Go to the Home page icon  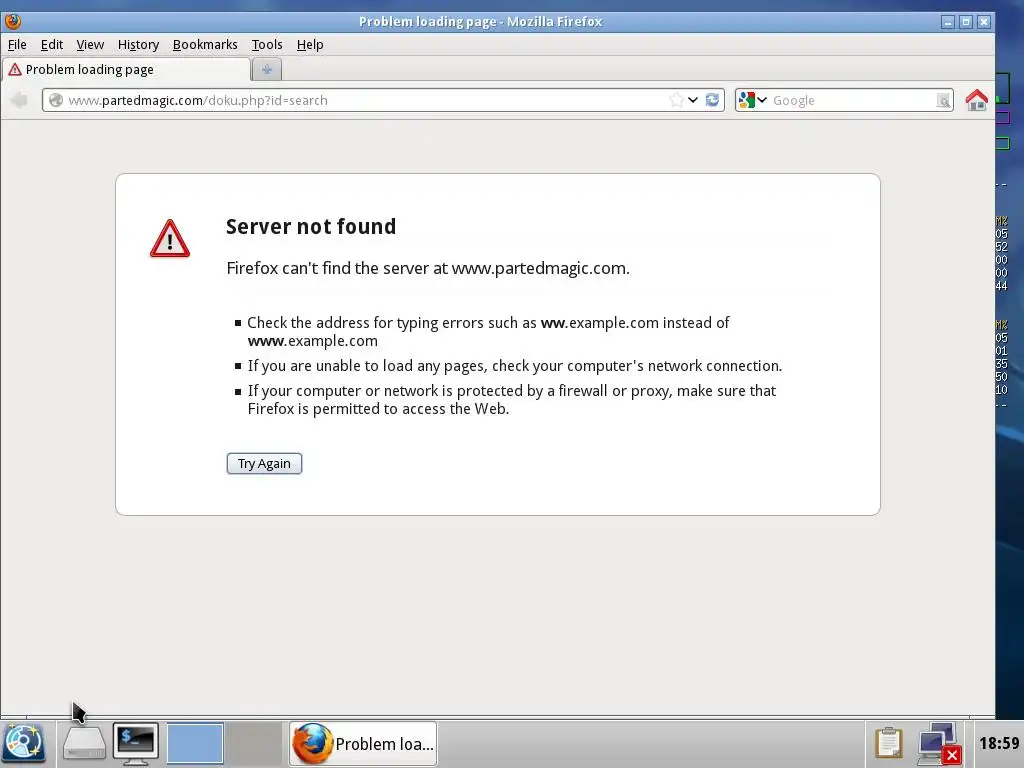click(976, 100)
